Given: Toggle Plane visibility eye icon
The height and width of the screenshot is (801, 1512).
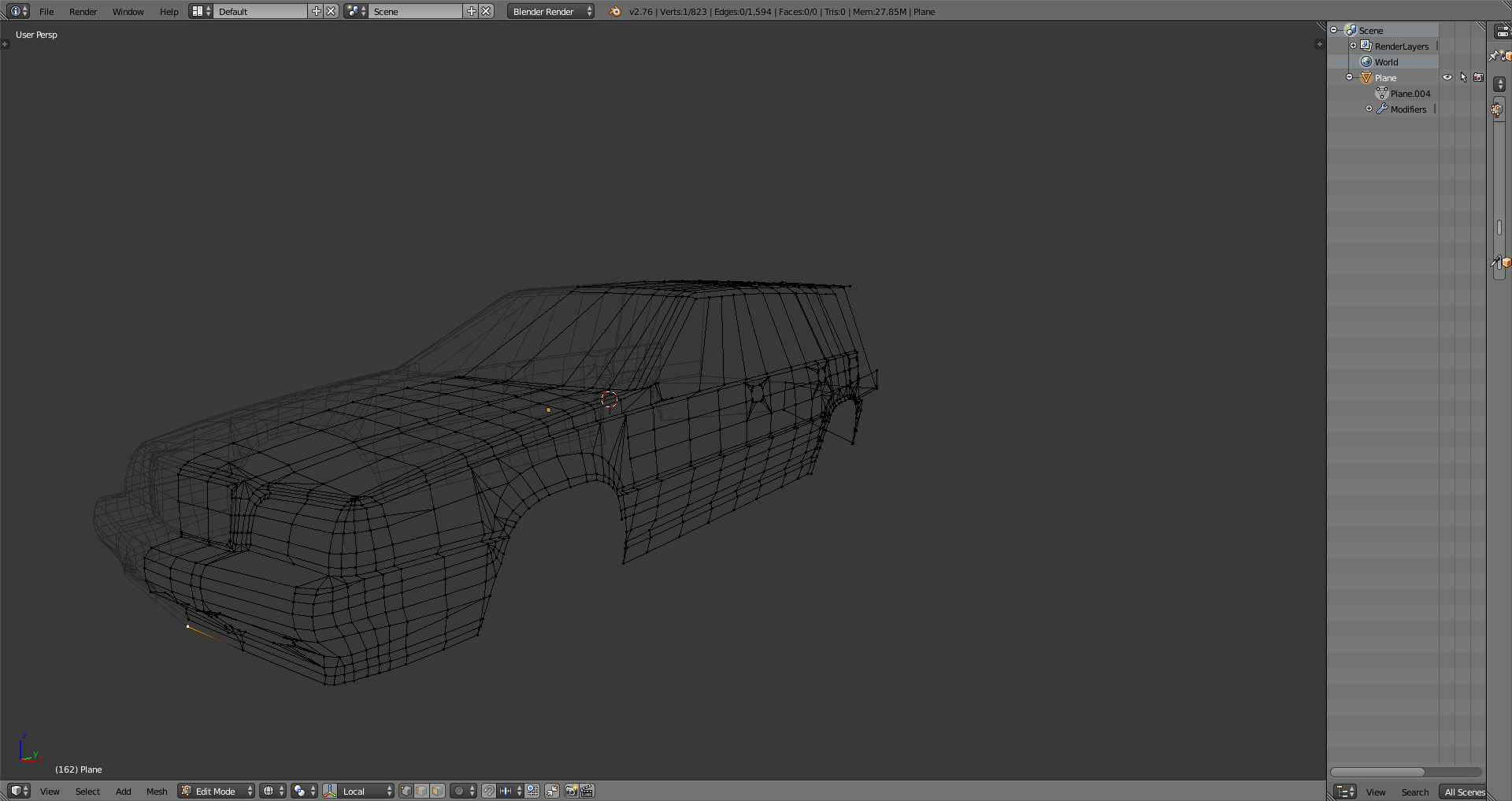Looking at the screenshot, I should point(1447,77).
